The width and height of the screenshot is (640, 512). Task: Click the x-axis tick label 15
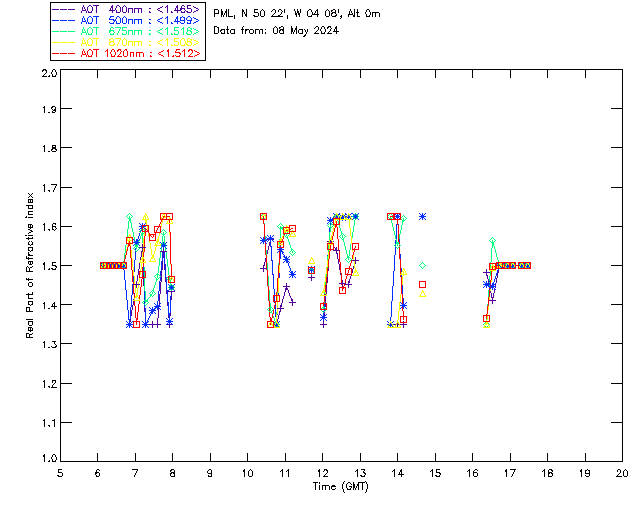435,473
